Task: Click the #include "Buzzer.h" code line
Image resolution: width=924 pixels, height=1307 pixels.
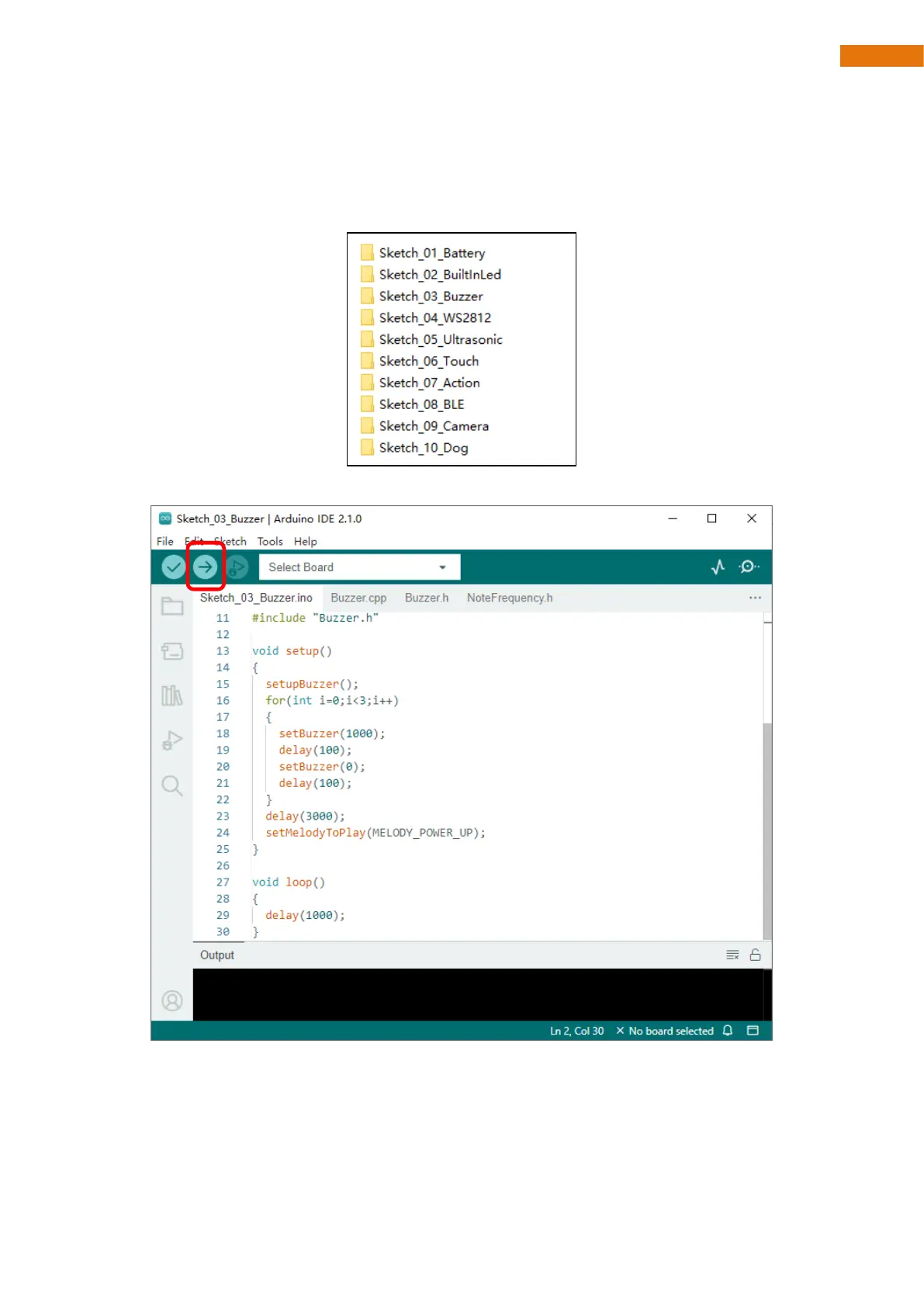Action: click(315, 618)
